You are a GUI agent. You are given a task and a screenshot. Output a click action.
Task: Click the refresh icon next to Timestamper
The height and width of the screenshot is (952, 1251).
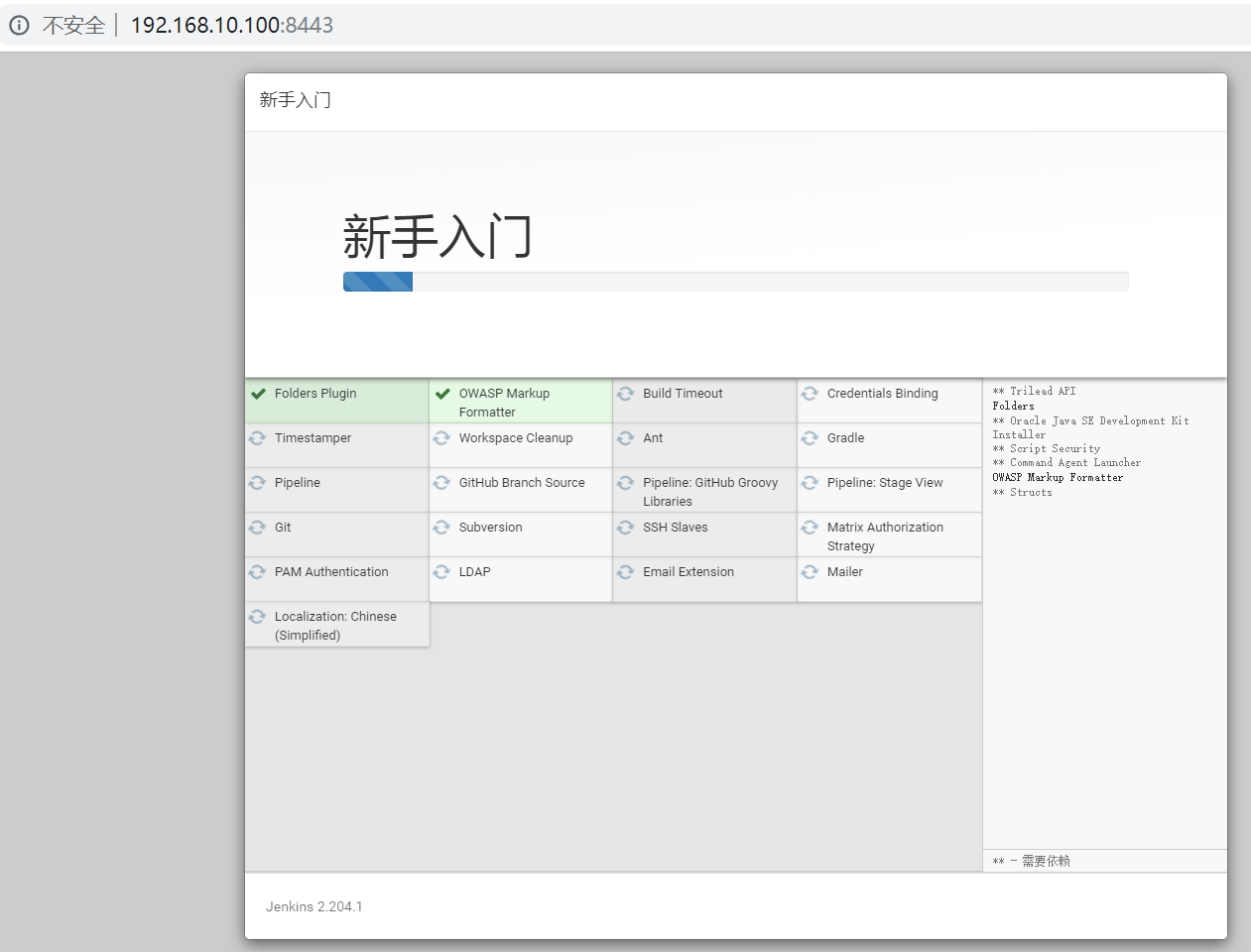pyautogui.click(x=258, y=438)
